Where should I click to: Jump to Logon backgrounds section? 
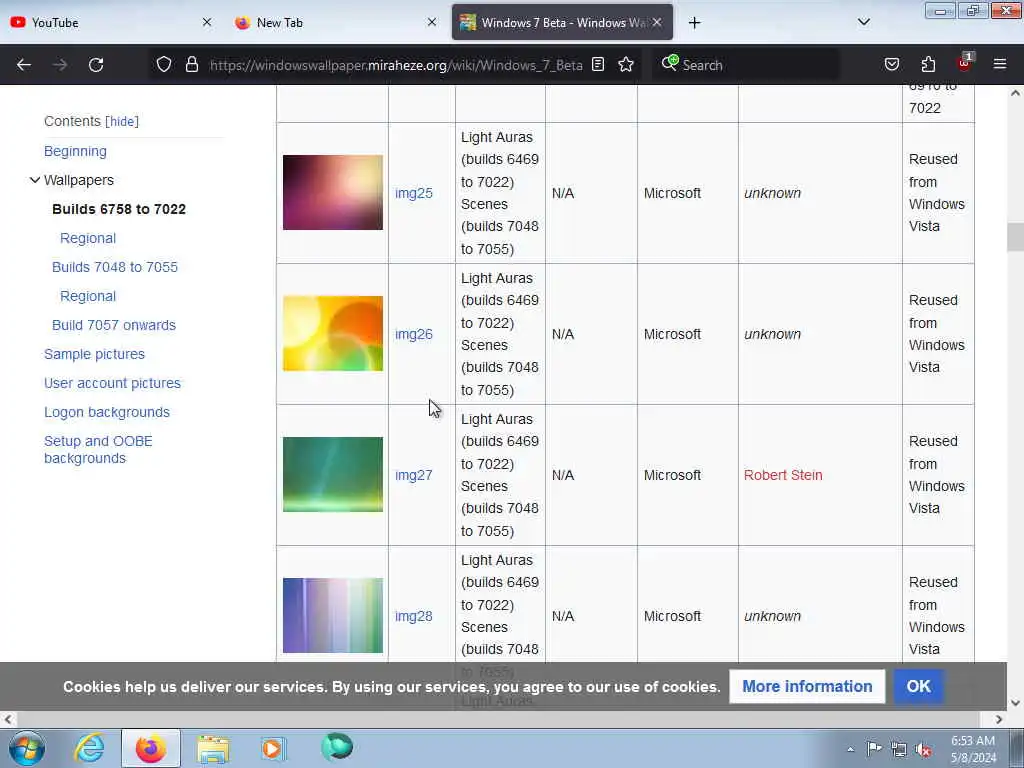click(107, 412)
